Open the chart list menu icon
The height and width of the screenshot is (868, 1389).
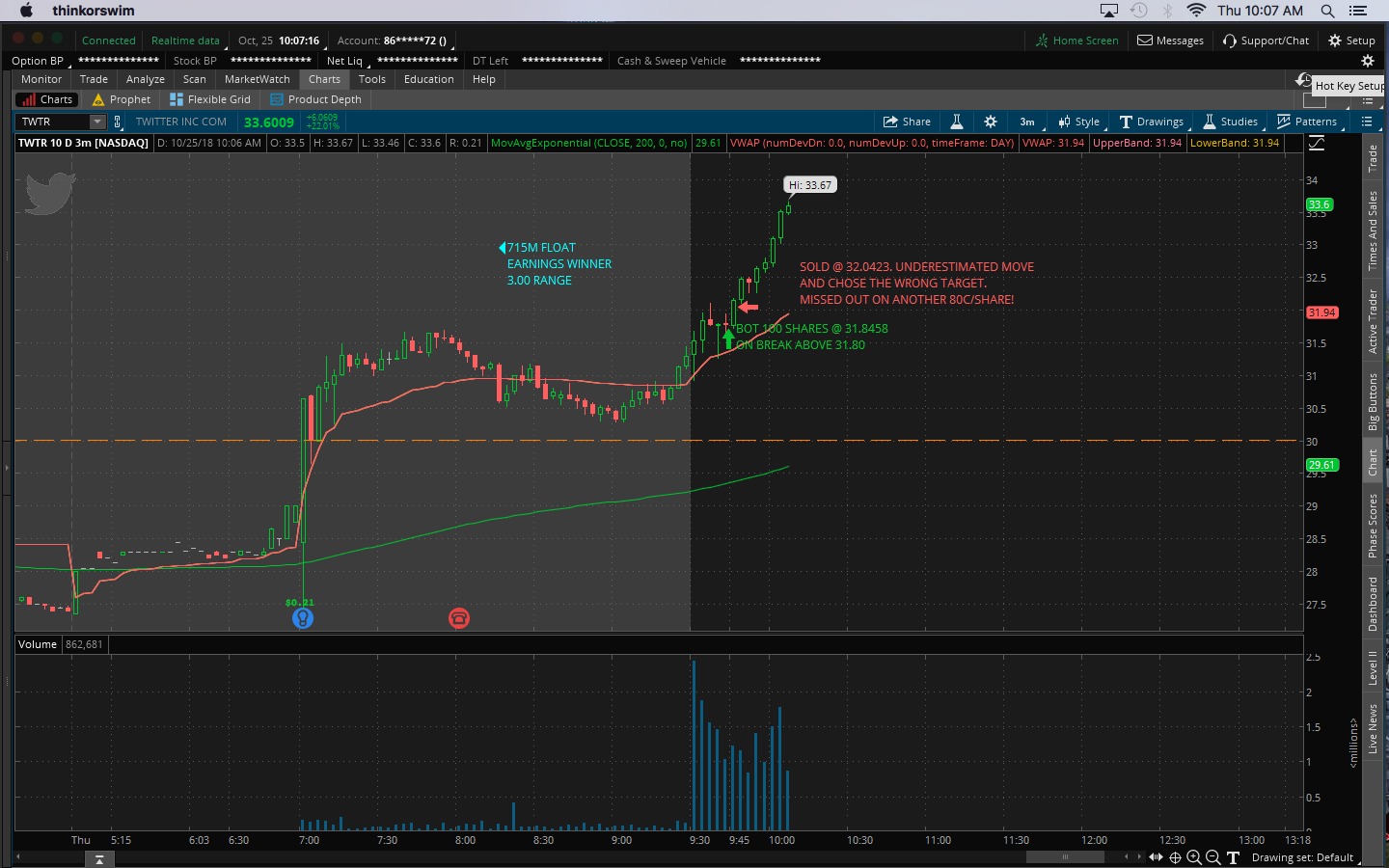[1366, 122]
